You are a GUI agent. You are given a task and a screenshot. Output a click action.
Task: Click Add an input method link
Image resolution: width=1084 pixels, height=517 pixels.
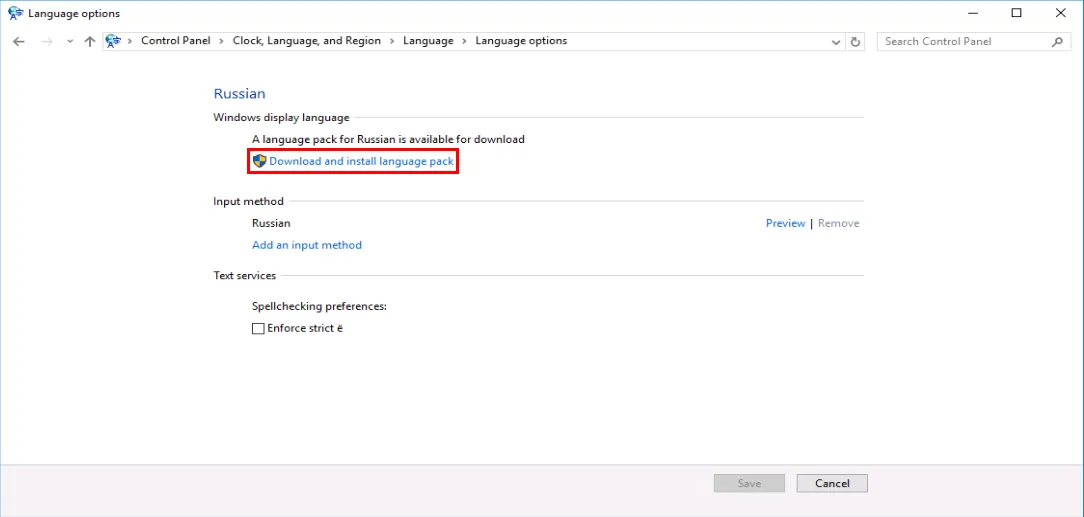306,245
